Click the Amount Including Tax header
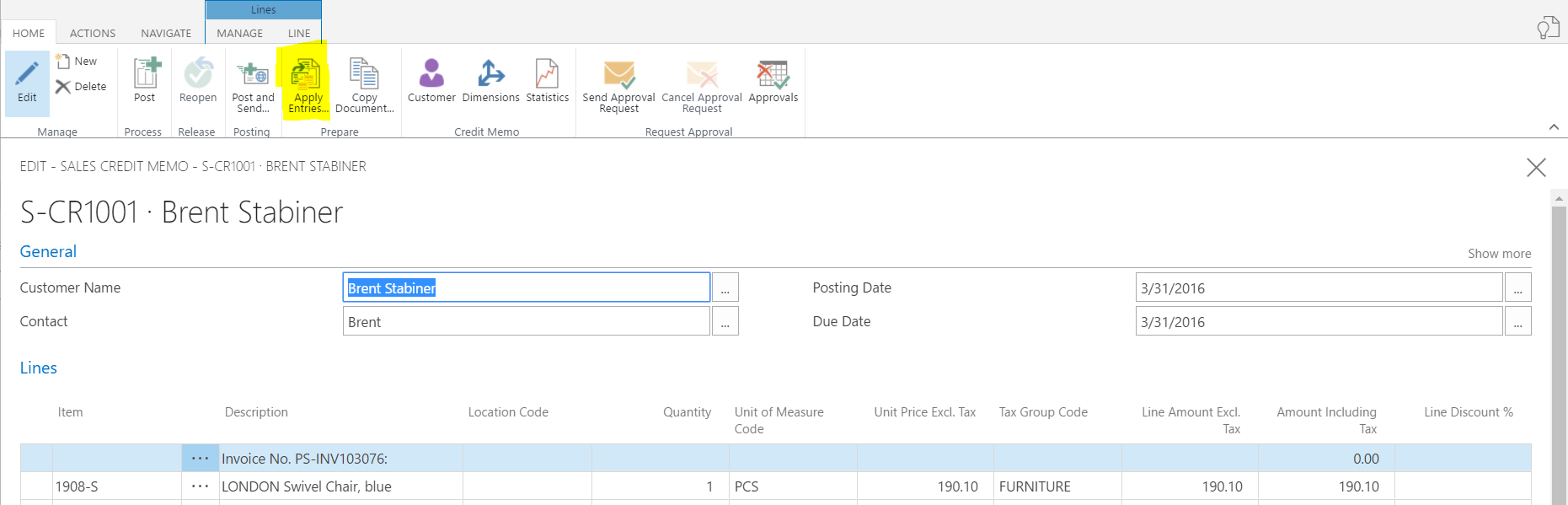 pyautogui.click(x=1326, y=421)
